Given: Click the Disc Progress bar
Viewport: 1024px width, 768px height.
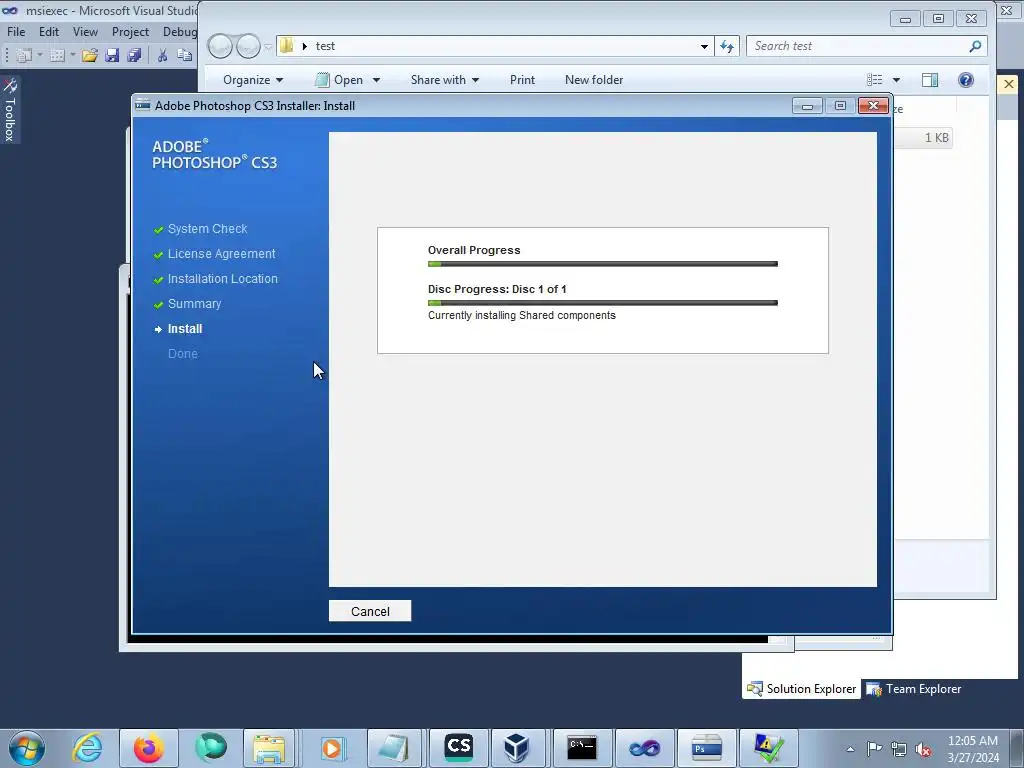Looking at the screenshot, I should [x=602, y=303].
